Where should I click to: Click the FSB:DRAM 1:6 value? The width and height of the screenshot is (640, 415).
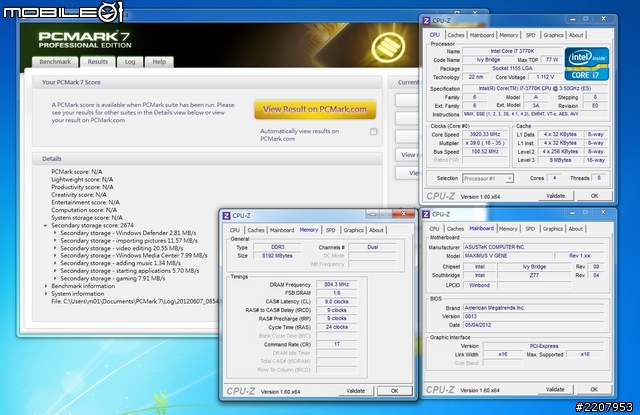click(336, 293)
